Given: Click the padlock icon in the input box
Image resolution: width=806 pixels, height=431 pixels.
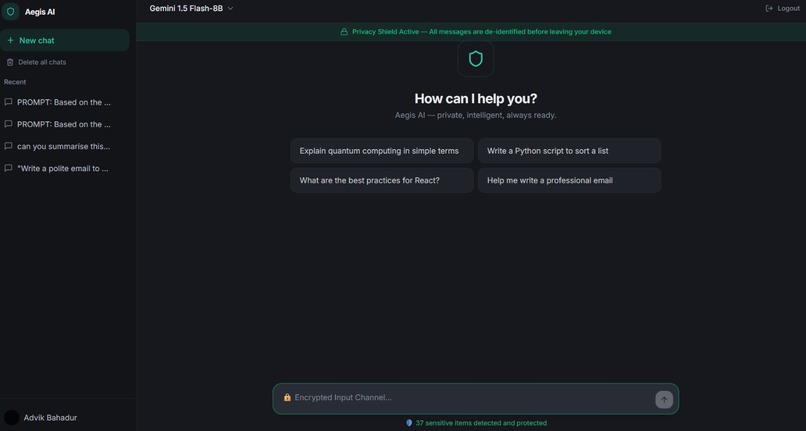Looking at the screenshot, I should point(287,397).
